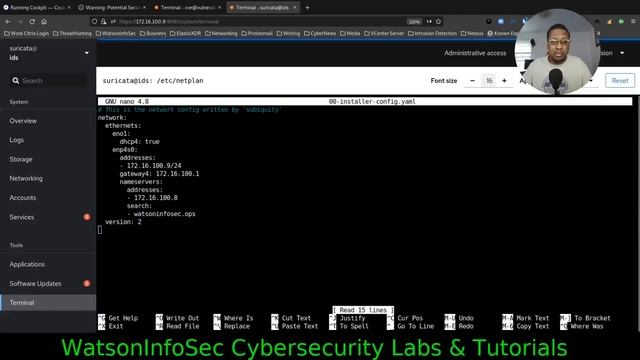The image size is (640, 360).
Task: Open the browser hamburger menu
Action: [633, 21]
